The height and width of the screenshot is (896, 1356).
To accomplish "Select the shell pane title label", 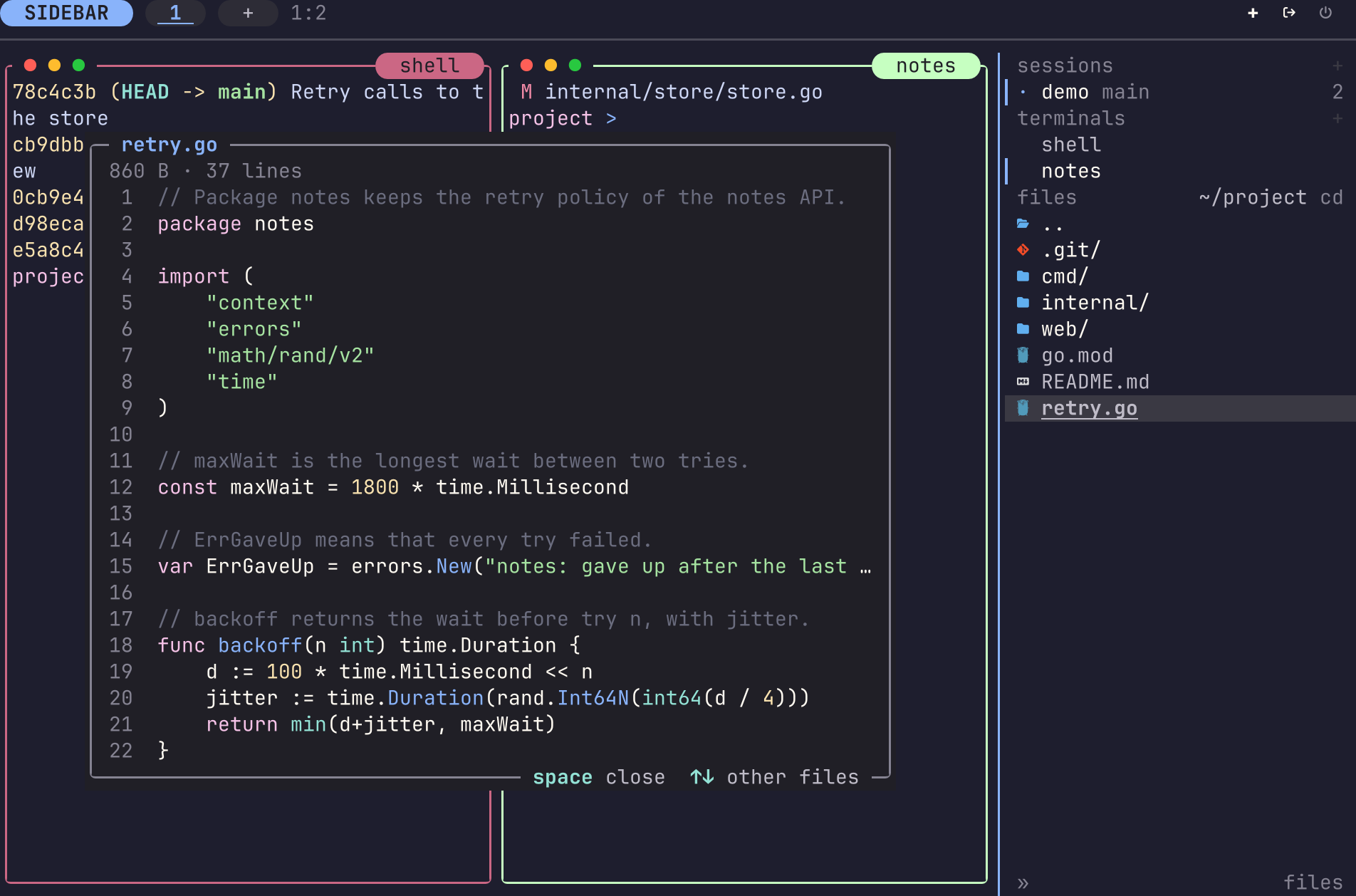I will [429, 66].
